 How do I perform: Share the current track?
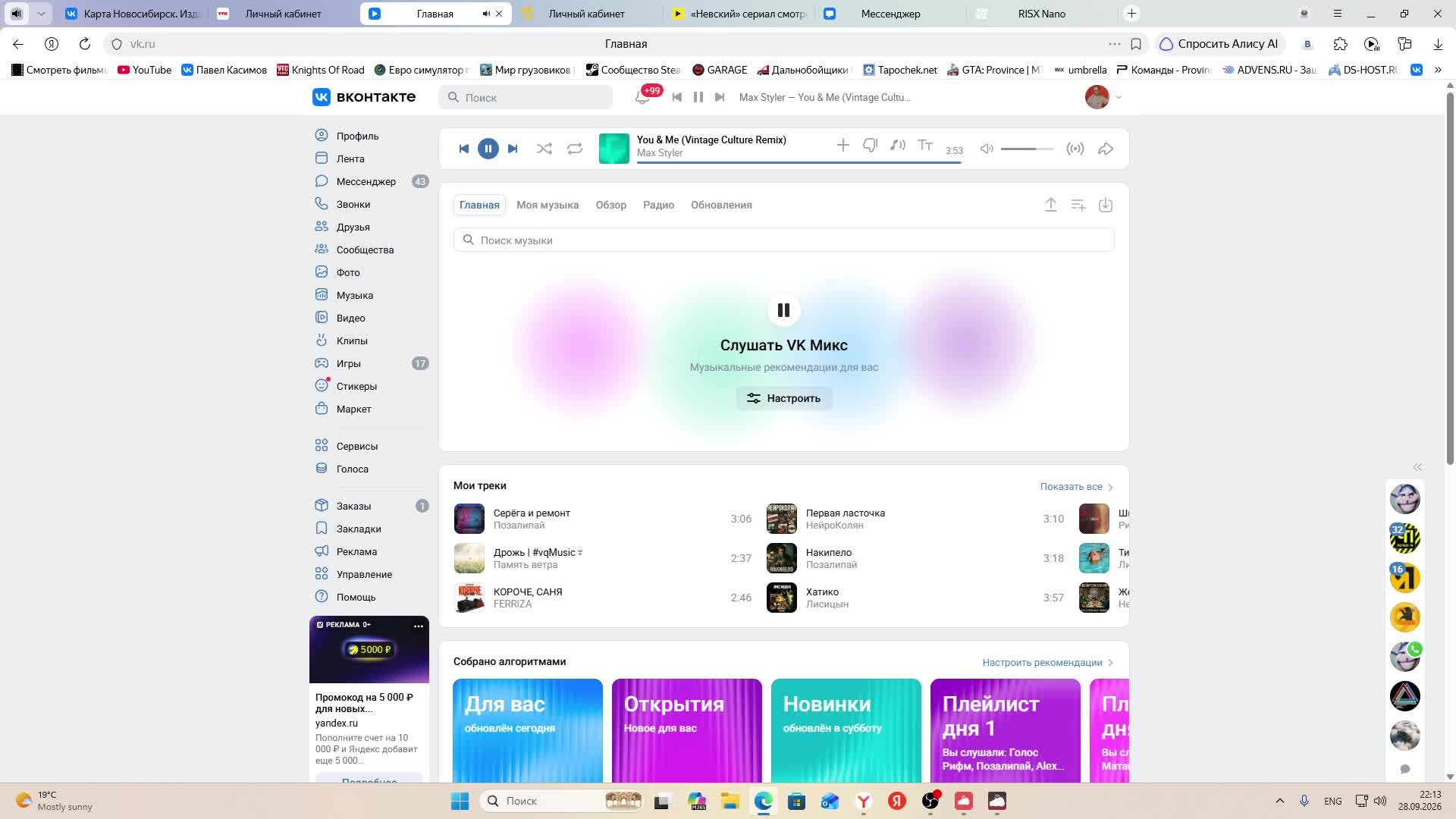1106,149
